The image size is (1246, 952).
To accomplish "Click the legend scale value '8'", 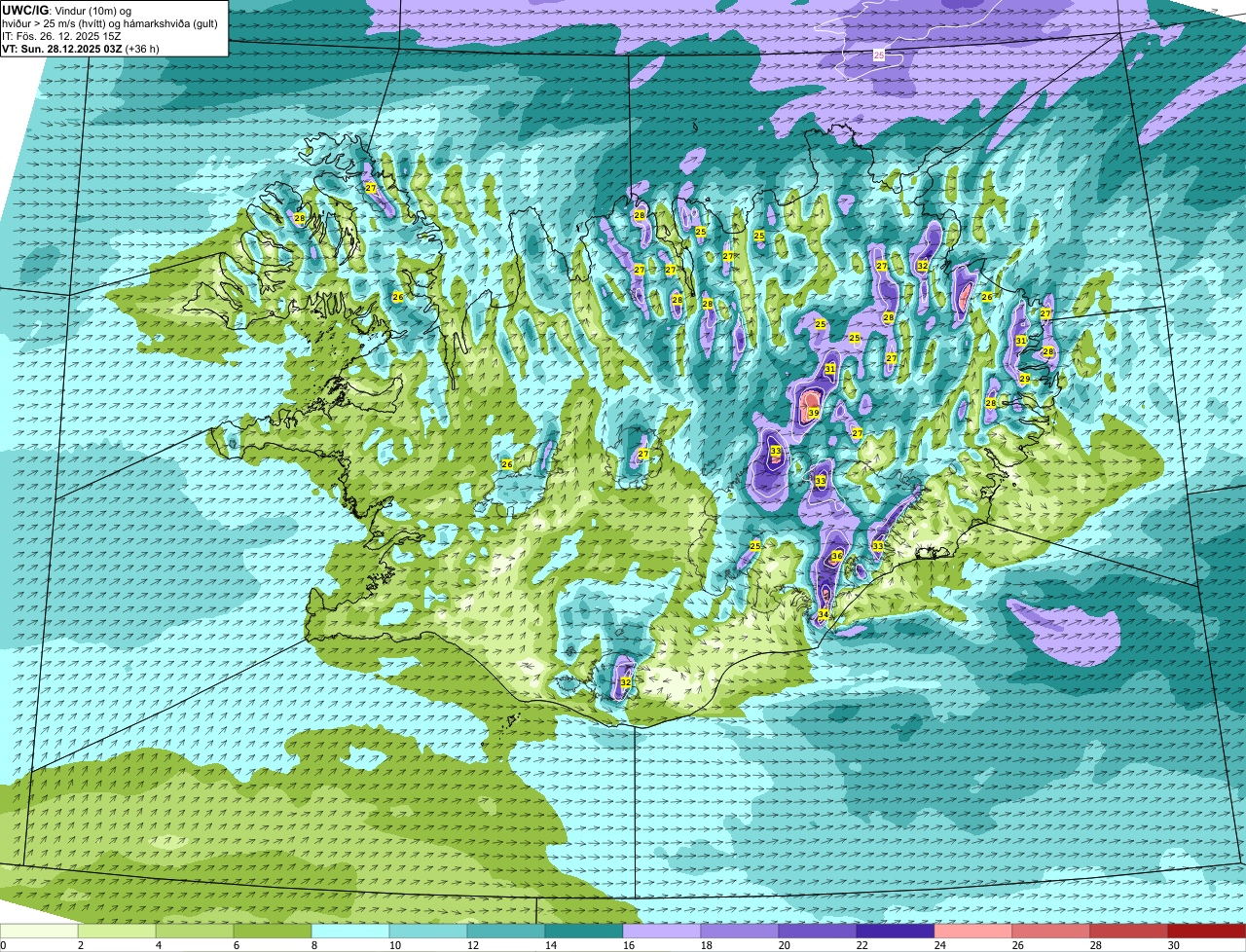I will 313,945.
